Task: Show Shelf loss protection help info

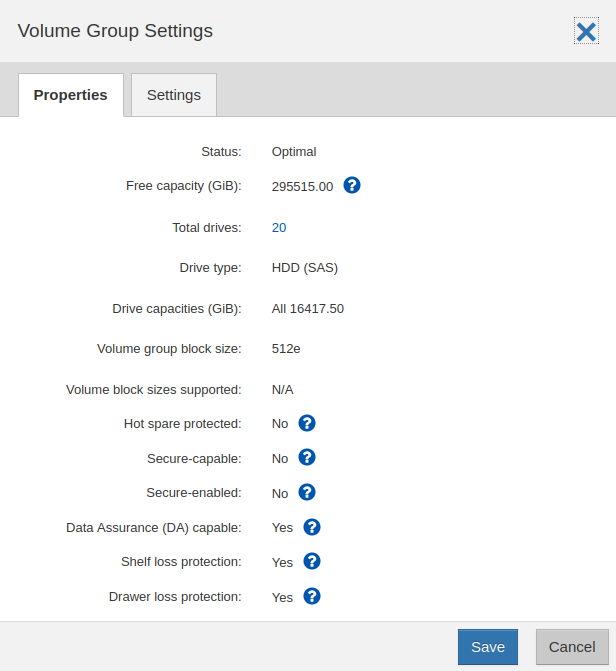Action: (x=312, y=561)
